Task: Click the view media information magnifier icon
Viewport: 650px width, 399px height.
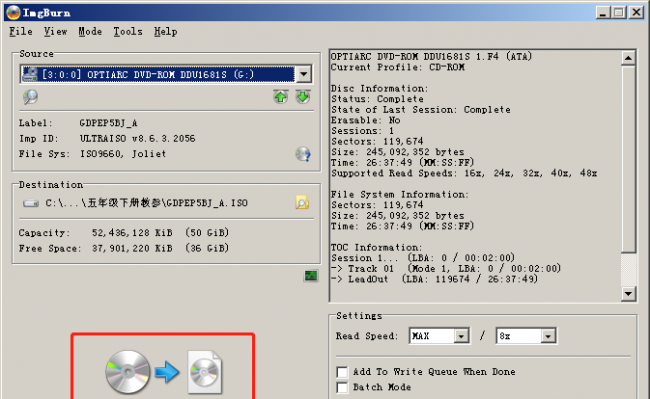Action: click(30, 97)
